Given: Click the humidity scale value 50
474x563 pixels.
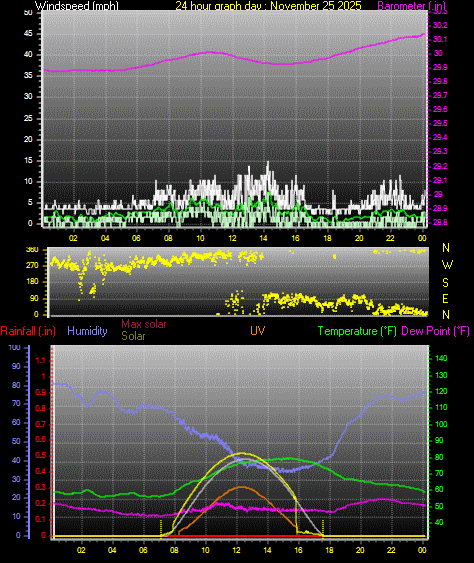Looking at the screenshot, I should tap(16, 441).
